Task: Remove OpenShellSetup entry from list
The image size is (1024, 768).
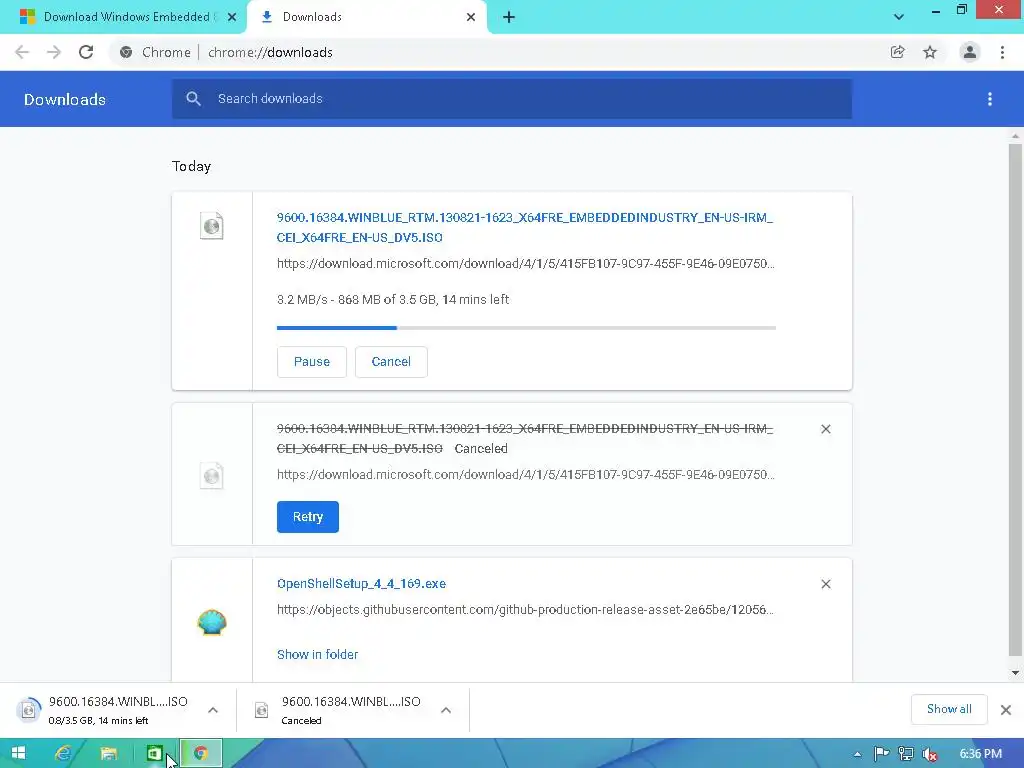Action: [x=825, y=584]
